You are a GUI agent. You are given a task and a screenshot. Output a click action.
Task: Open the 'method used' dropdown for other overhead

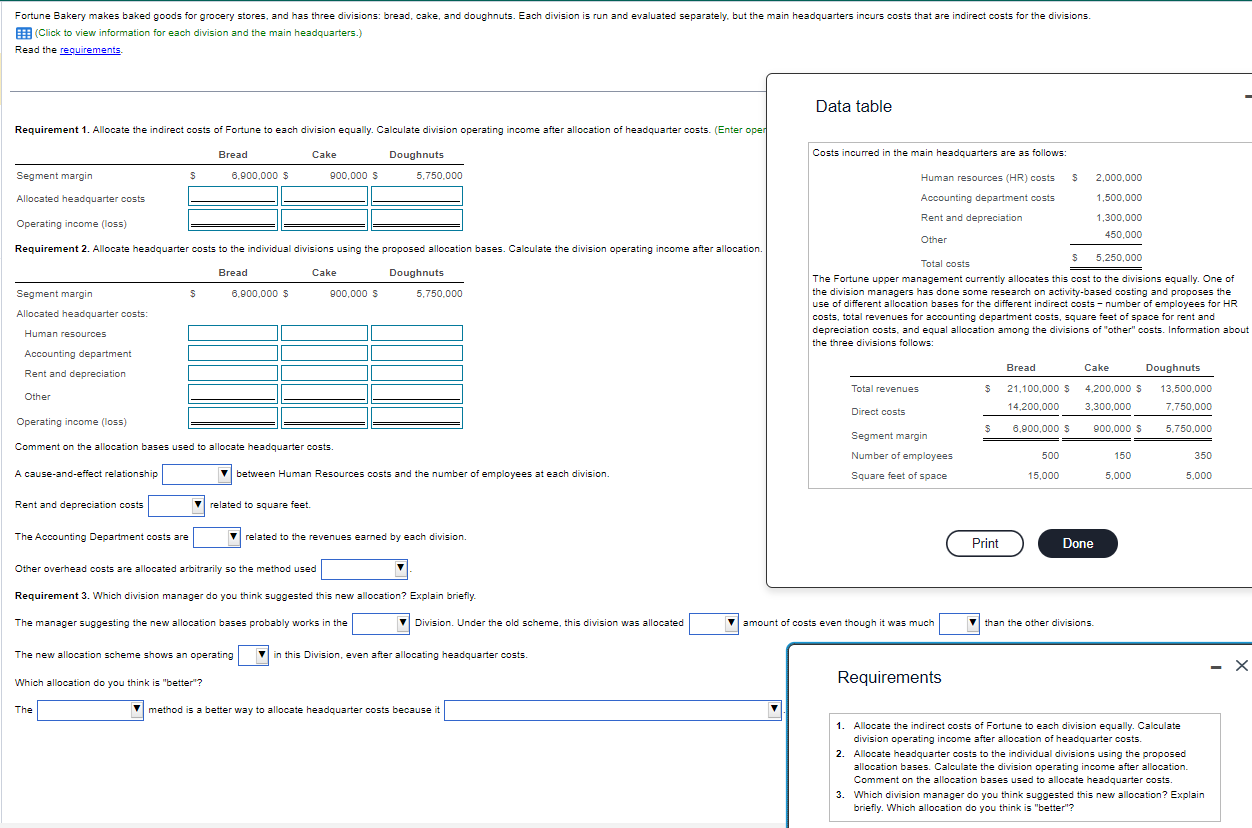(365, 569)
